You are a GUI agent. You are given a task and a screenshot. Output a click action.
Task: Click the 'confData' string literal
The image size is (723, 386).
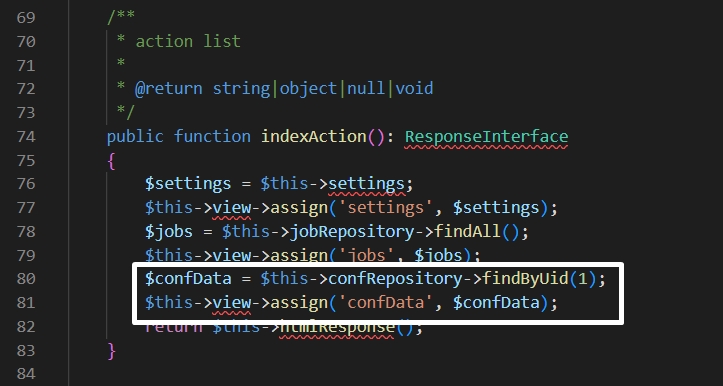click(385, 303)
